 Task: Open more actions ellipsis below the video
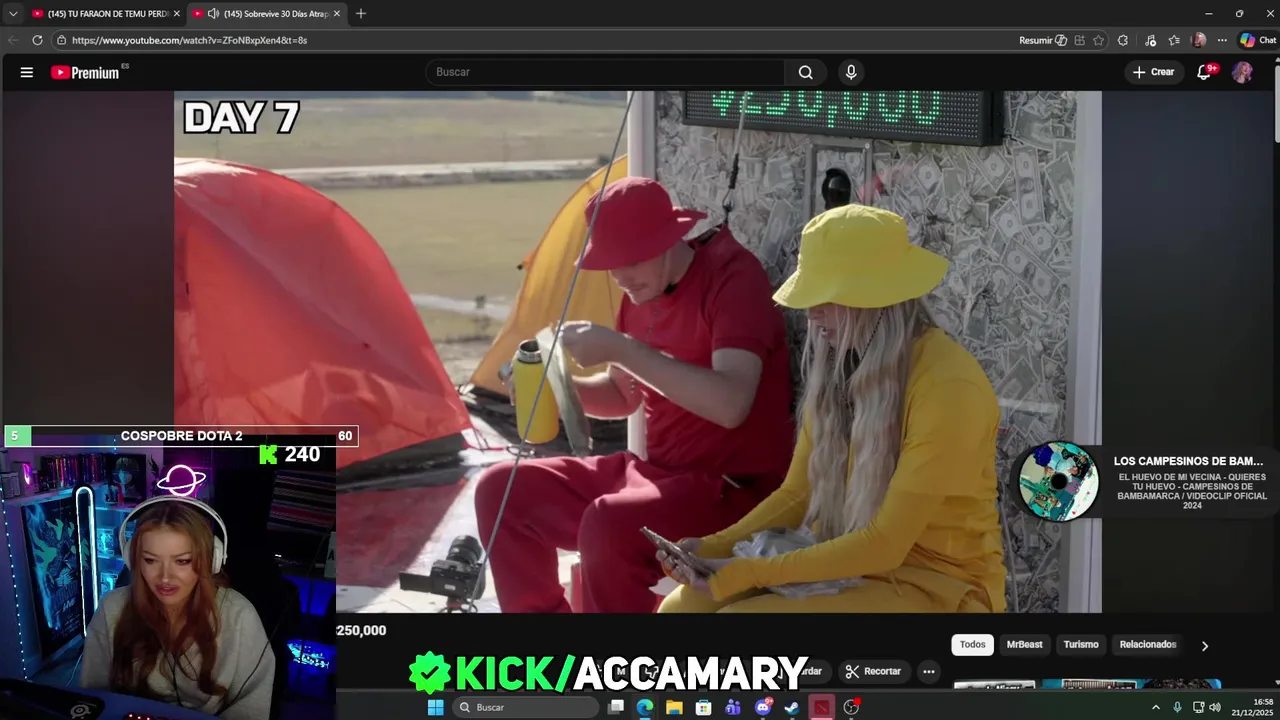[x=929, y=671]
